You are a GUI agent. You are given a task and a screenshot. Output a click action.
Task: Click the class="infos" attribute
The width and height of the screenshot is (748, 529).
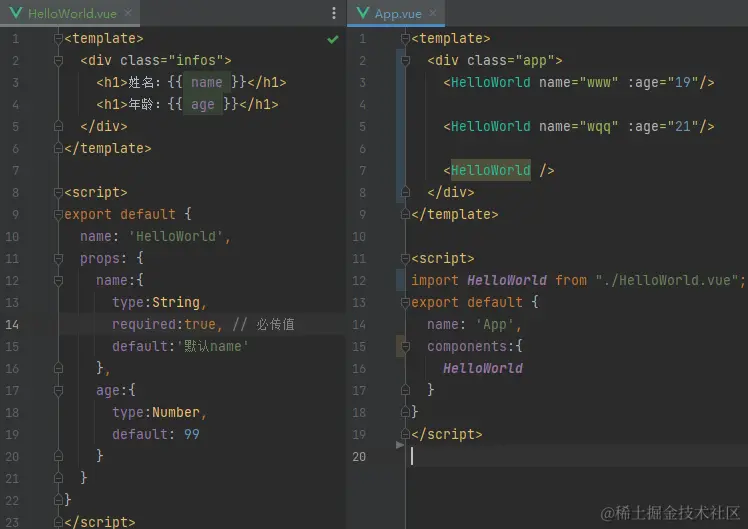click(171, 61)
